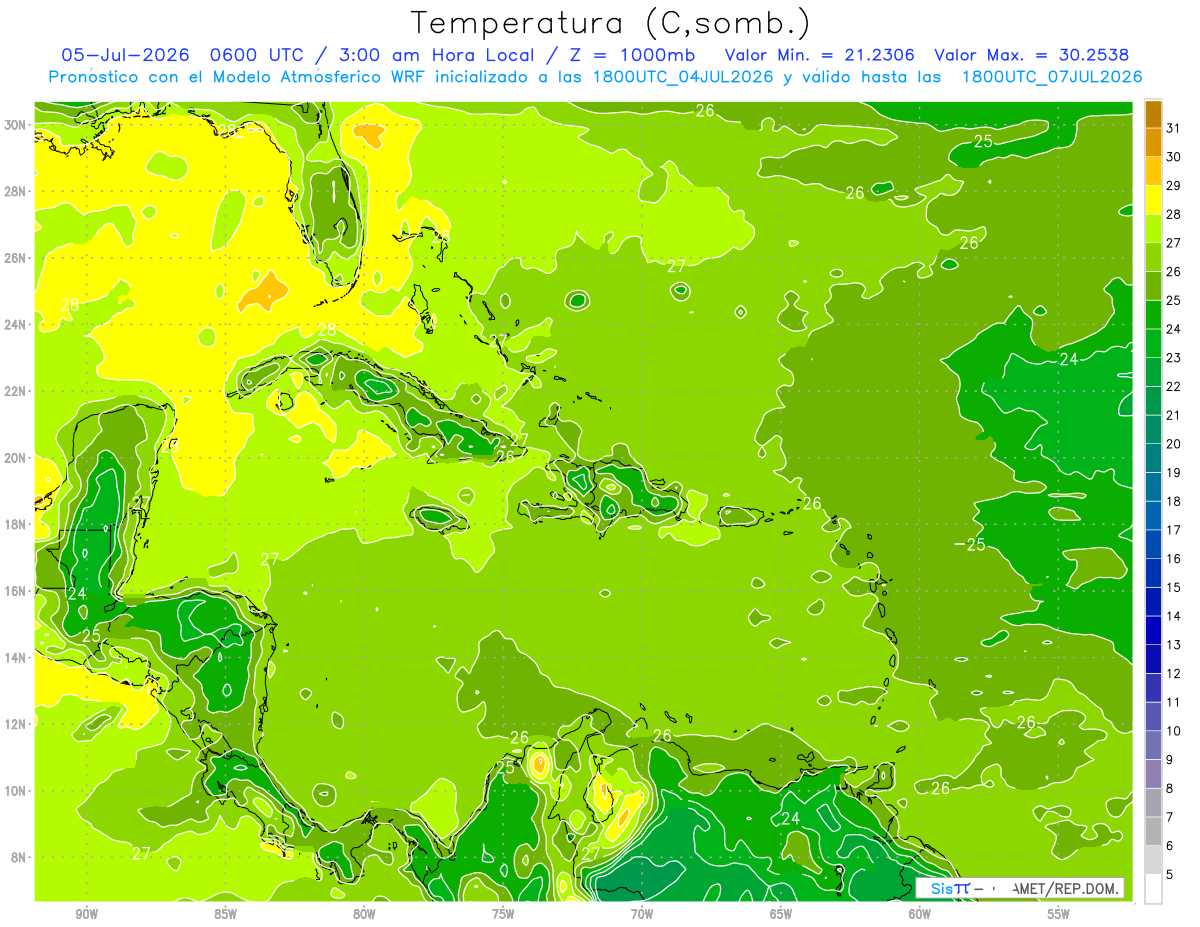Viewport: 1200px width, 927px height.
Task: Click the 20N latitude axis label
Action: pyautogui.click(x=17, y=458)
